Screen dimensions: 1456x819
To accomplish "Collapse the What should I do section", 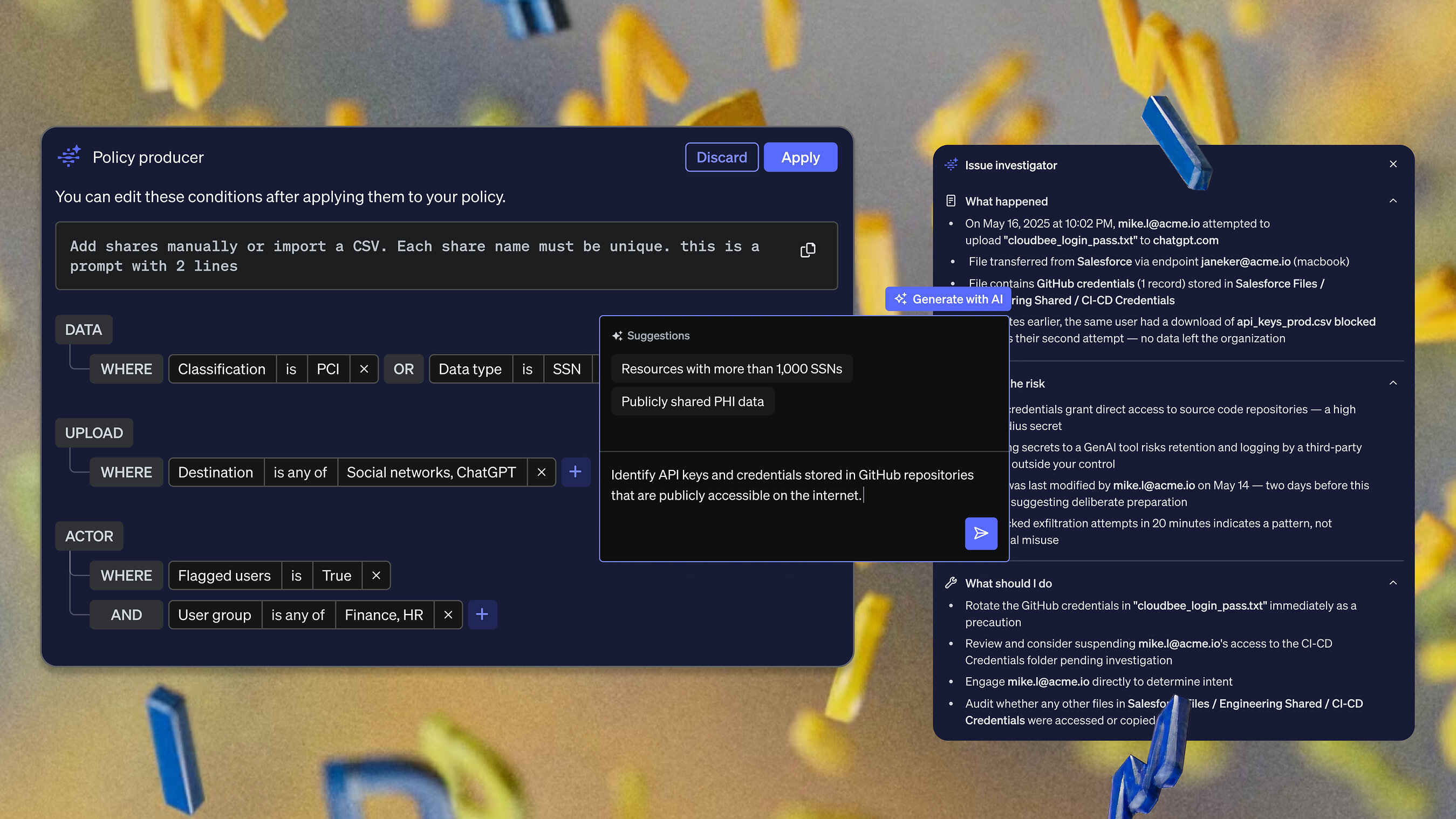I will (1393, 583).
